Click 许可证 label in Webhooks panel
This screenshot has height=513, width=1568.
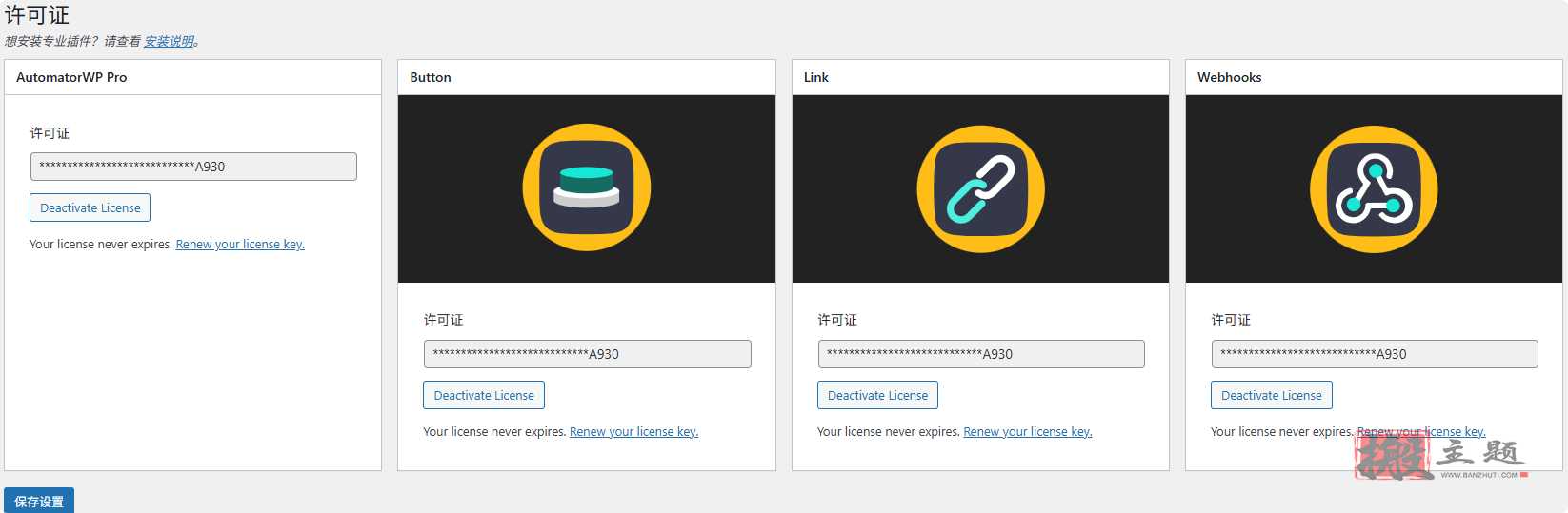coord(1231,320)
